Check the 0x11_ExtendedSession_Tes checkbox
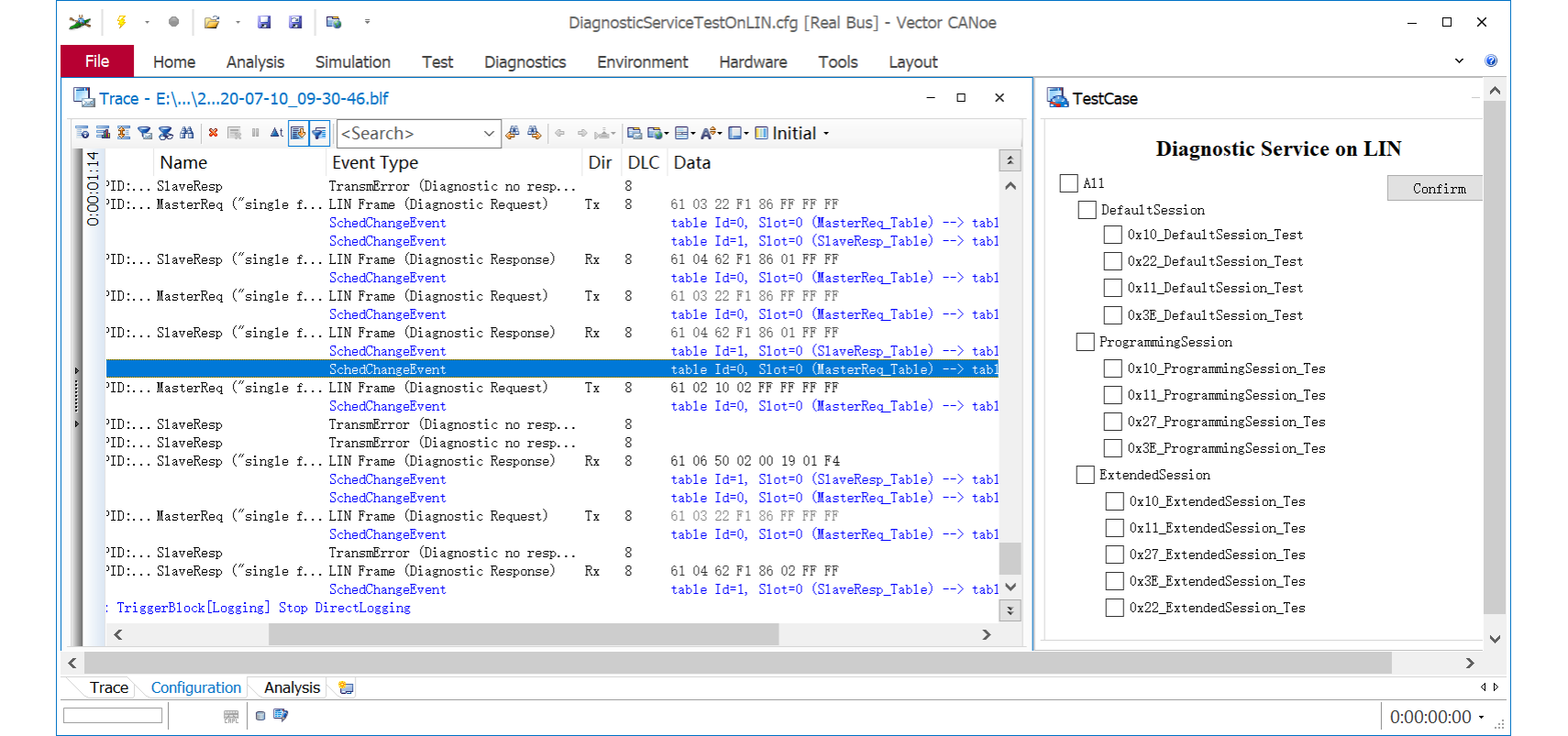This screenshot has height=736, width=1568. click(x=1114, y=528)
